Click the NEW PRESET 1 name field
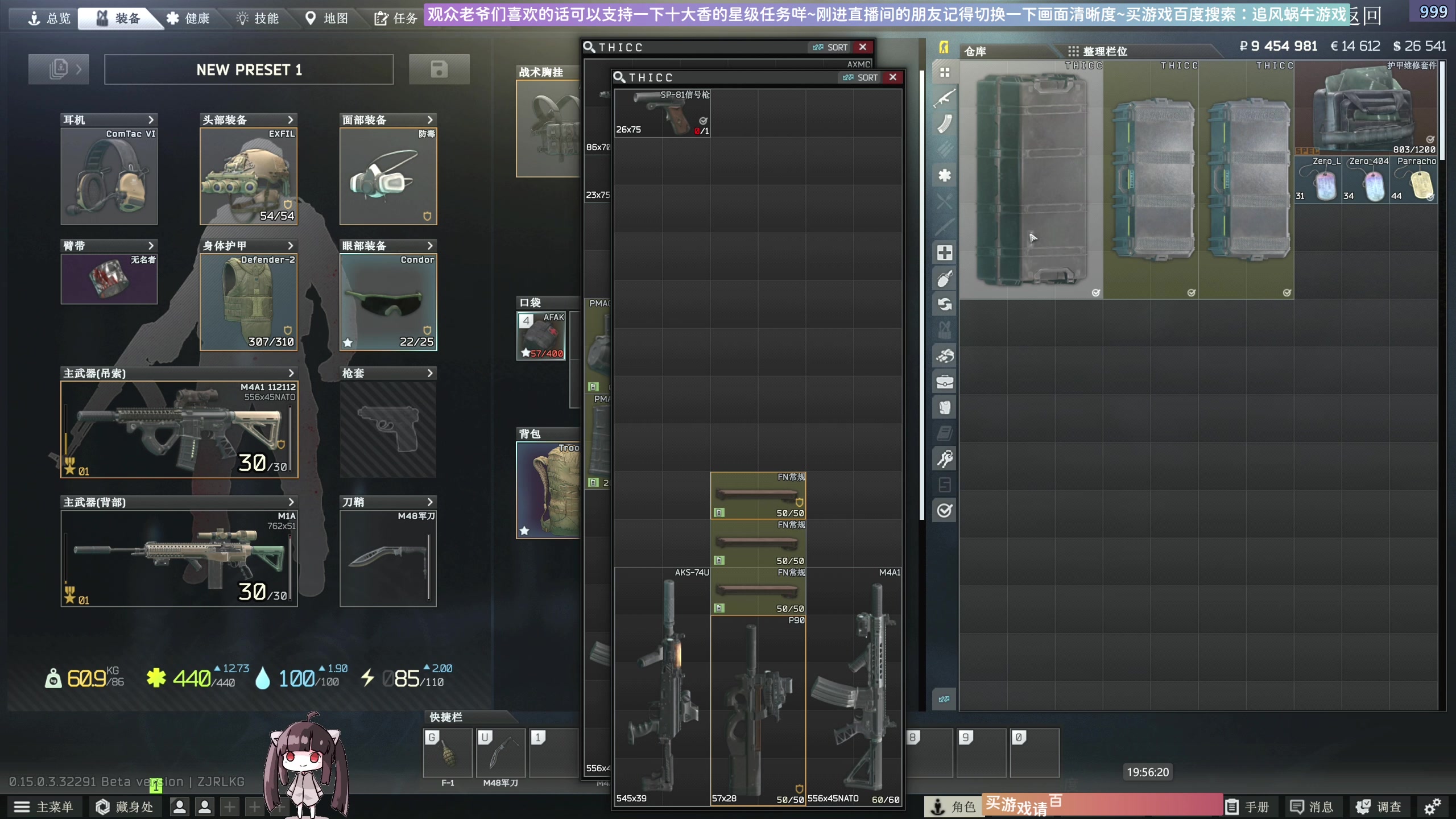1456x819 pixels. coord(249,69)
